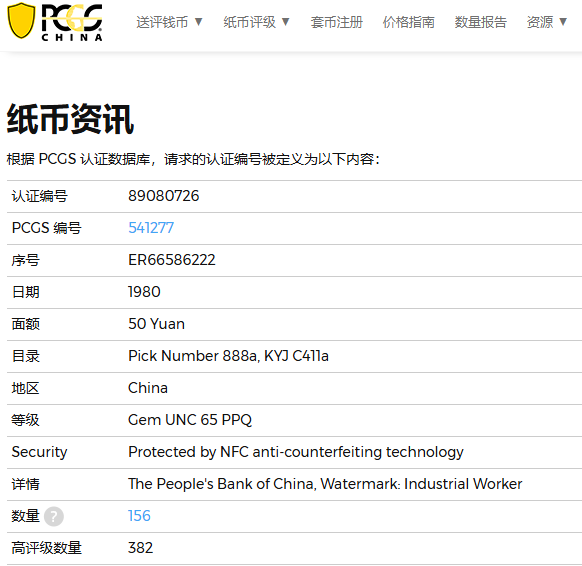Click the question mark help icon beside 数量
The image size is (582, 566).
[x=54, y=516]
